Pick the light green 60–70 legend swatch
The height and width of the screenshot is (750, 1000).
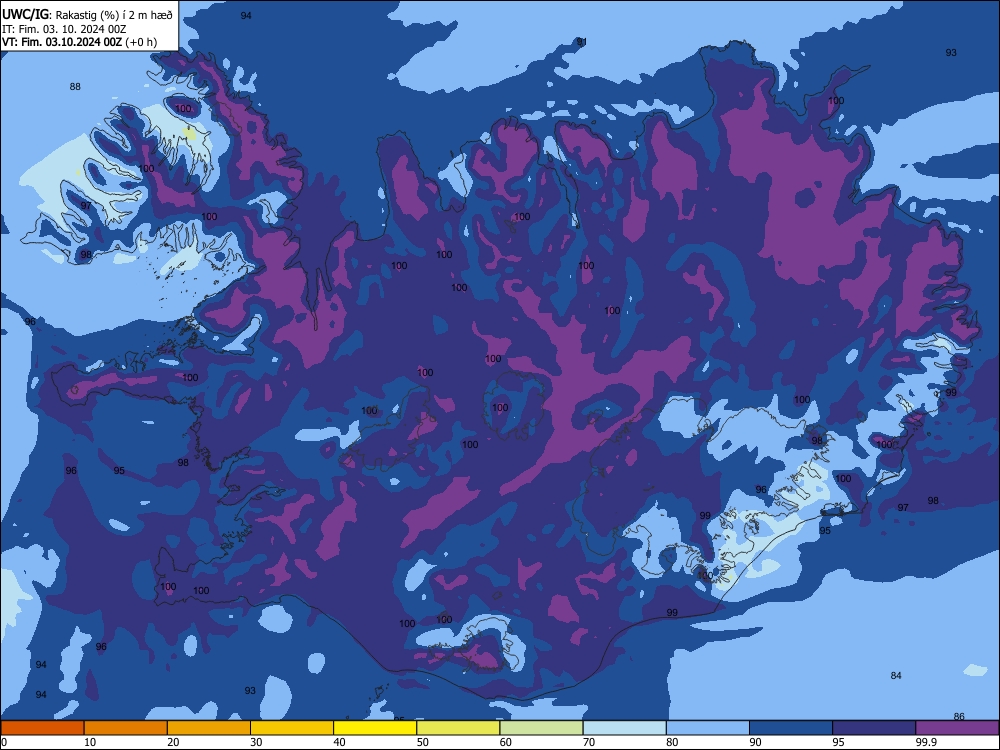(x=541, y=728)
